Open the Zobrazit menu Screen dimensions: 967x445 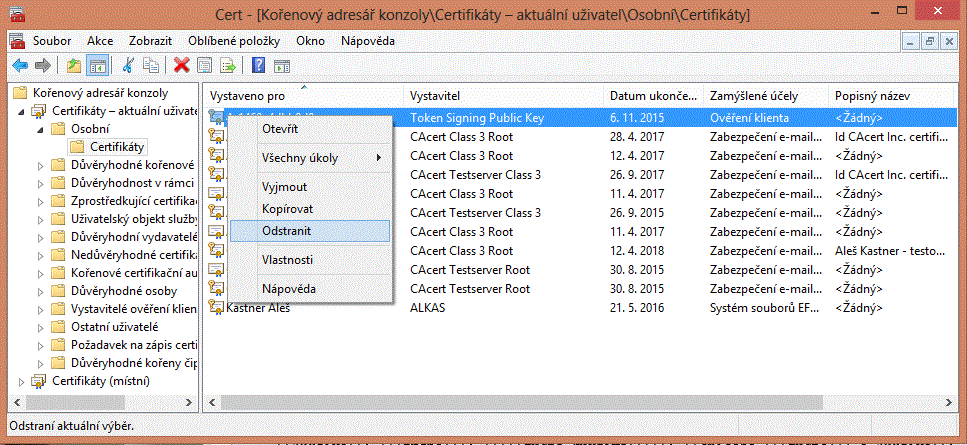pos(151,41)
